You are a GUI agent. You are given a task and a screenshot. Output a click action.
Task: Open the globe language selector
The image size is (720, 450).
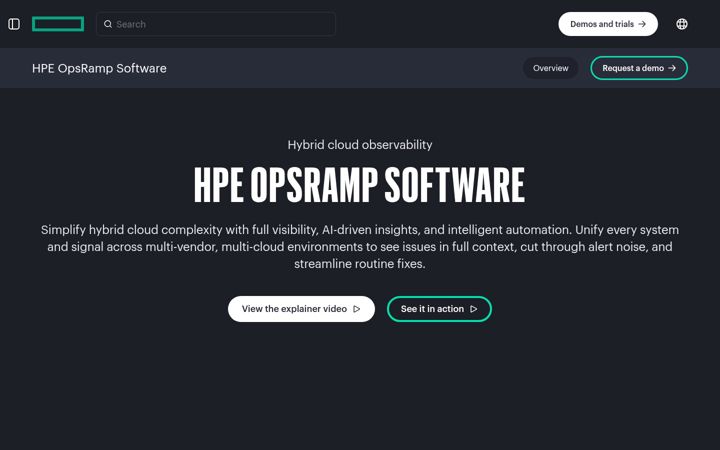pos(682,24)
